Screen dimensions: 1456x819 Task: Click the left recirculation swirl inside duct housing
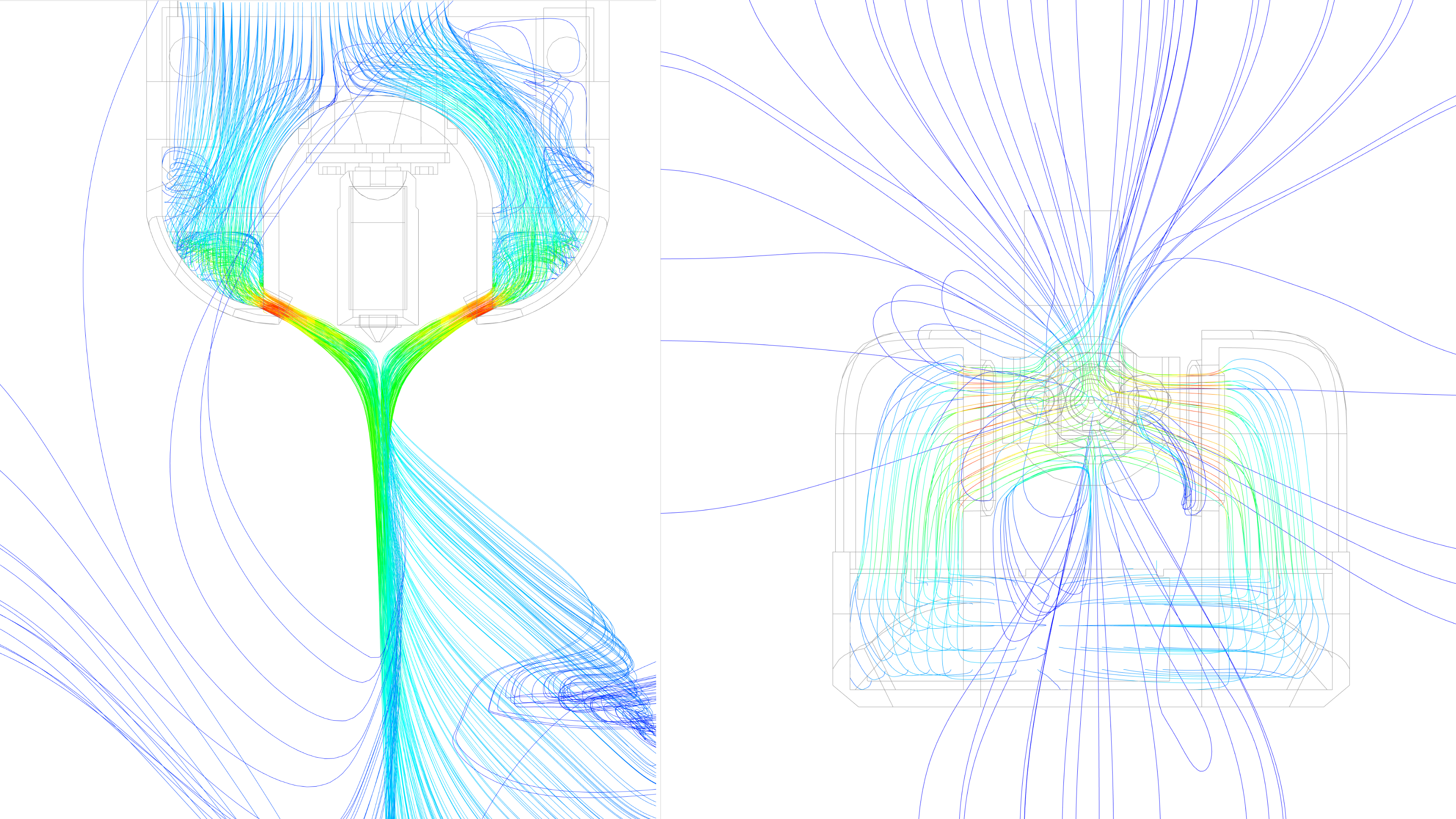click(x=184, y=172)
